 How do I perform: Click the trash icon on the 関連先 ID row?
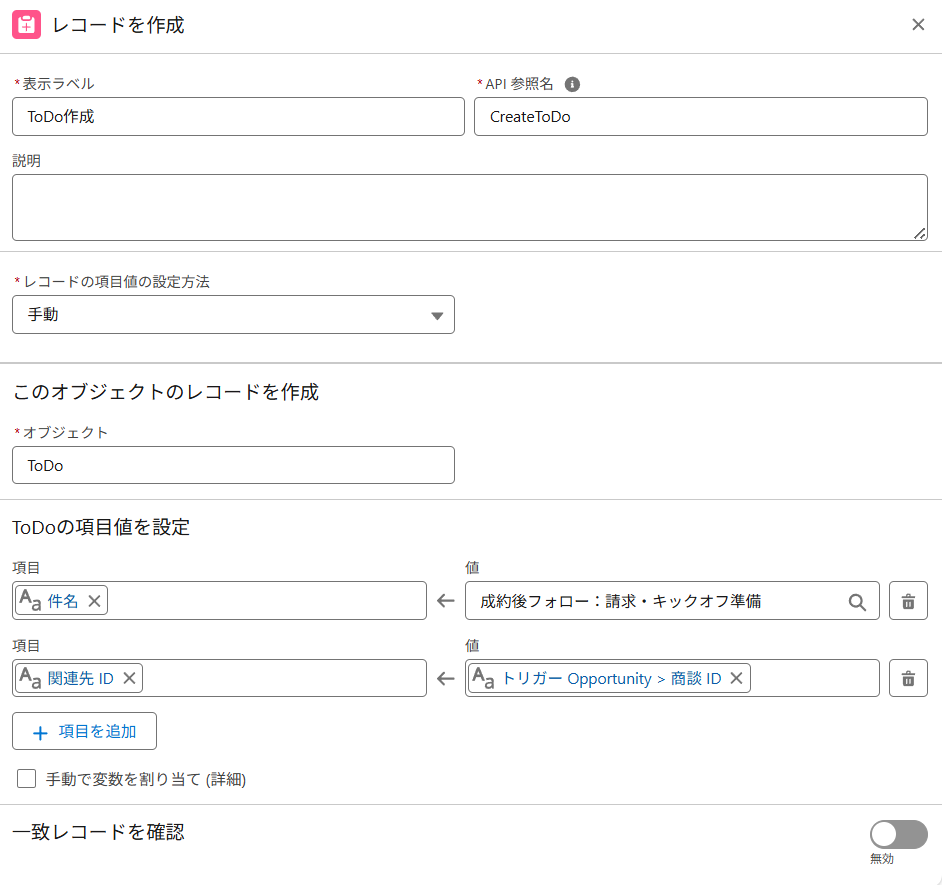coord(908,678)
